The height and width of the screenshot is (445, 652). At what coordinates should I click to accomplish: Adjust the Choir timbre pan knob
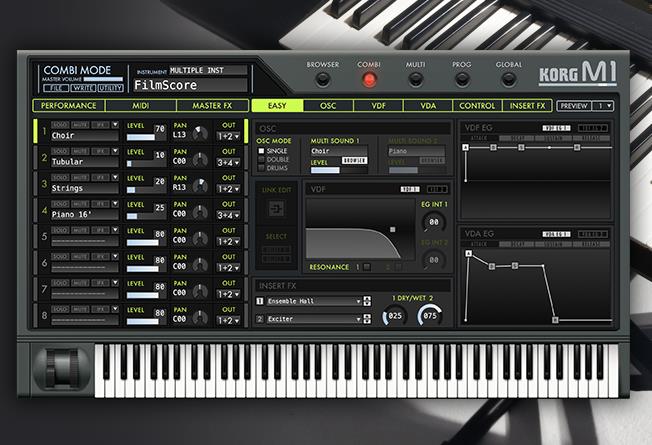pyautogui.click(x=200, y=134)
